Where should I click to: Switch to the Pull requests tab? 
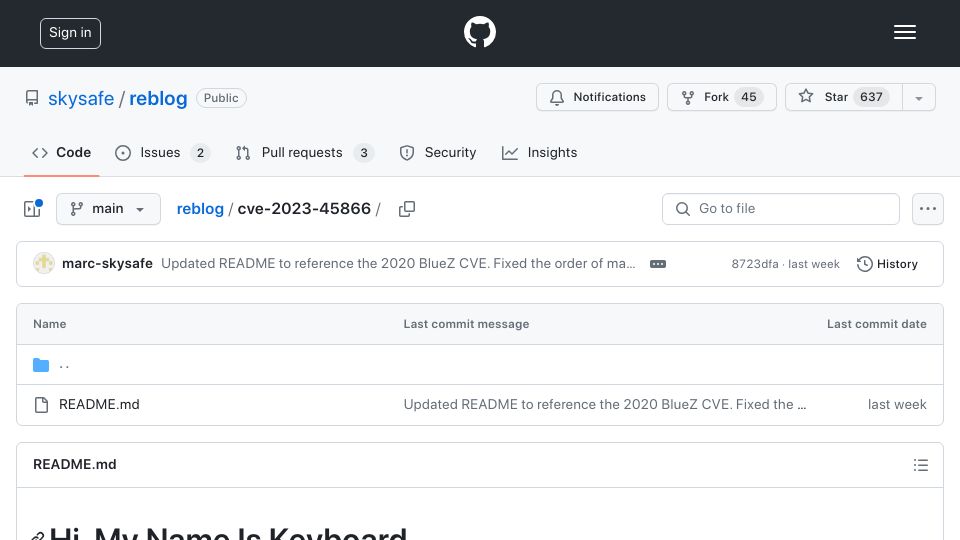[x=304, y=152]
